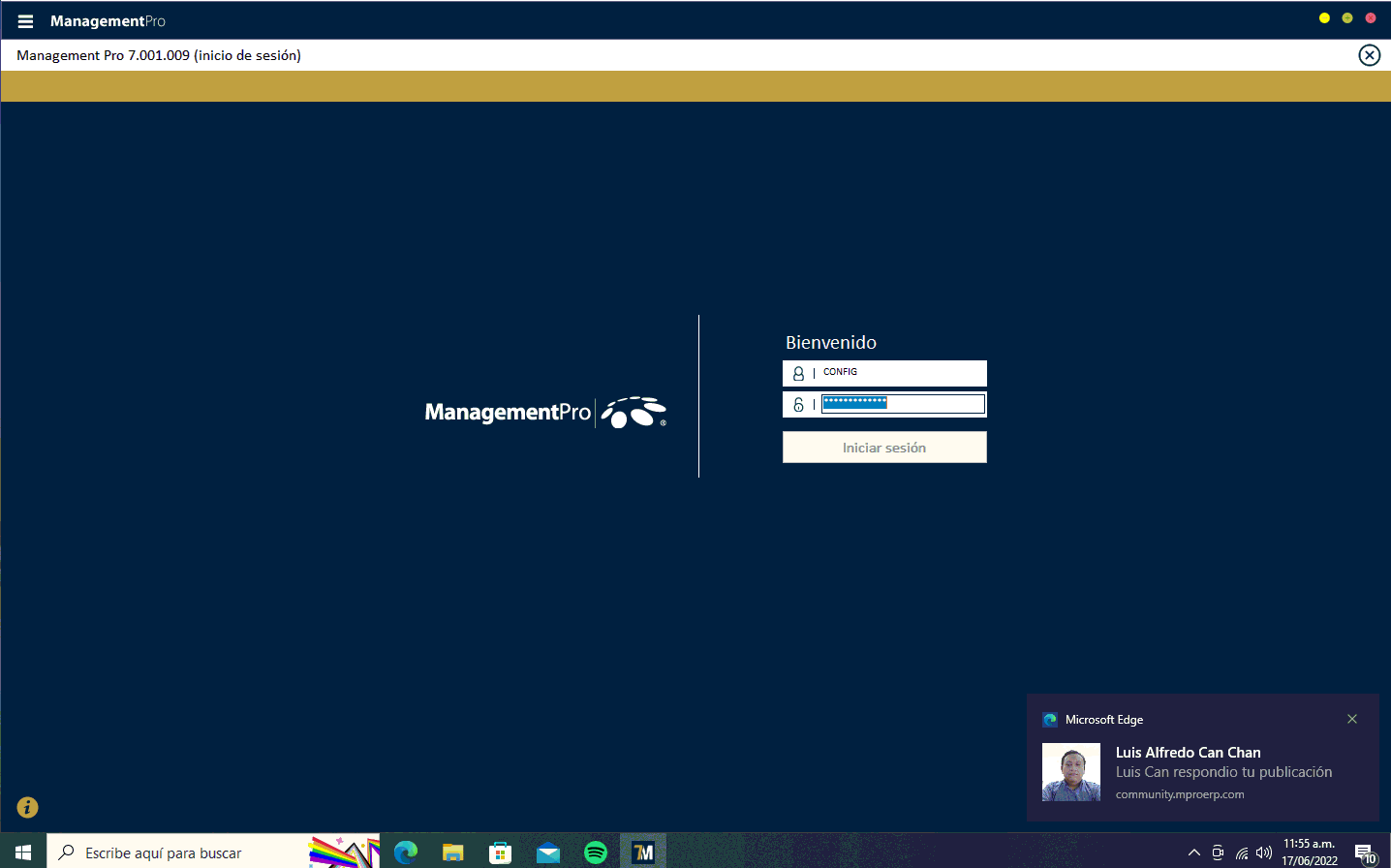Click the notification profile photo thumbnail
1391x868 pixels.
tap(1070, 772)
